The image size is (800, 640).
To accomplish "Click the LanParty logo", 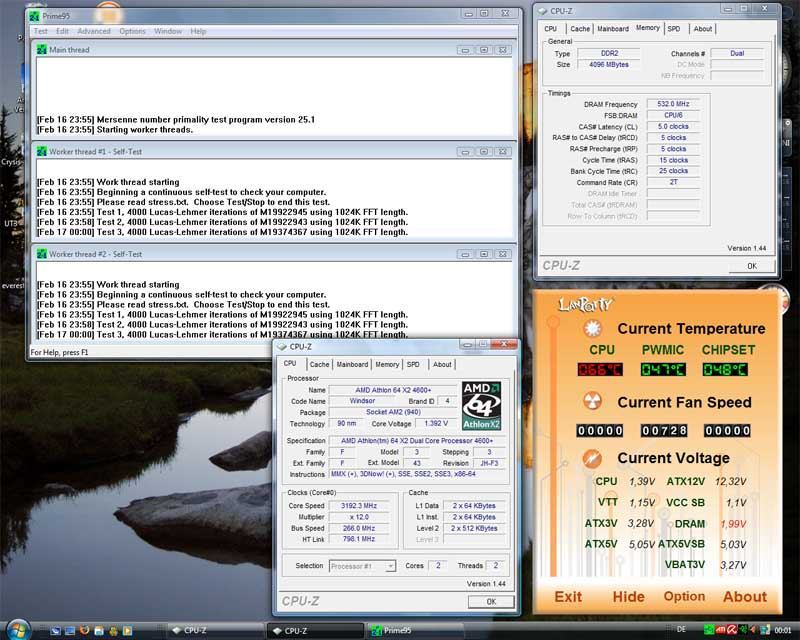I will point(586,305).
